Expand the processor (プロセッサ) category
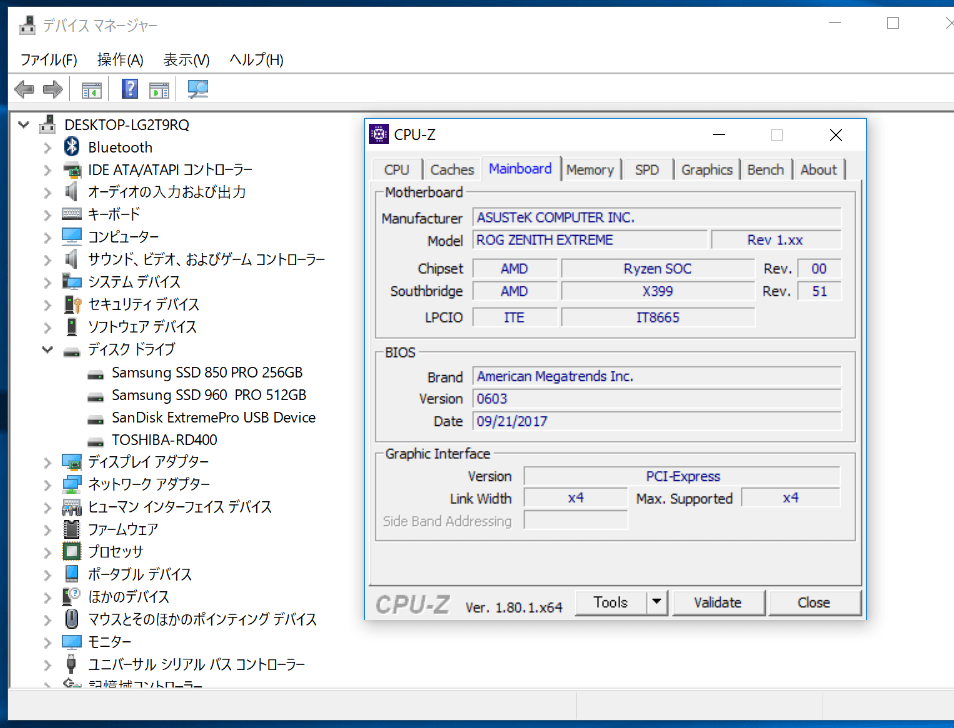Screen dimensions: 954x728 point(47,552)
